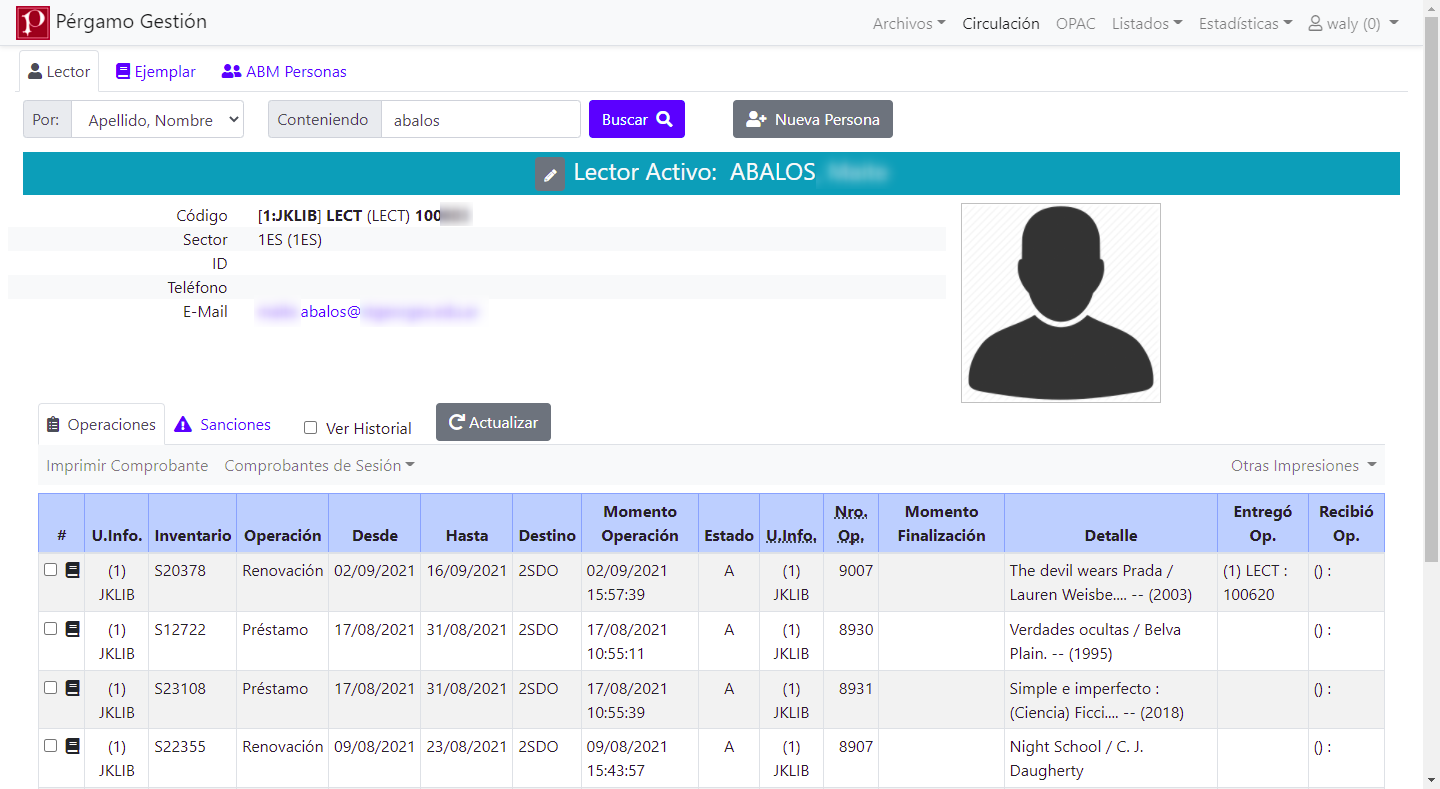Screen dimensions: 1440x789
Task: Click the Actualizar refresh button
Action: (x=493, y=422)
